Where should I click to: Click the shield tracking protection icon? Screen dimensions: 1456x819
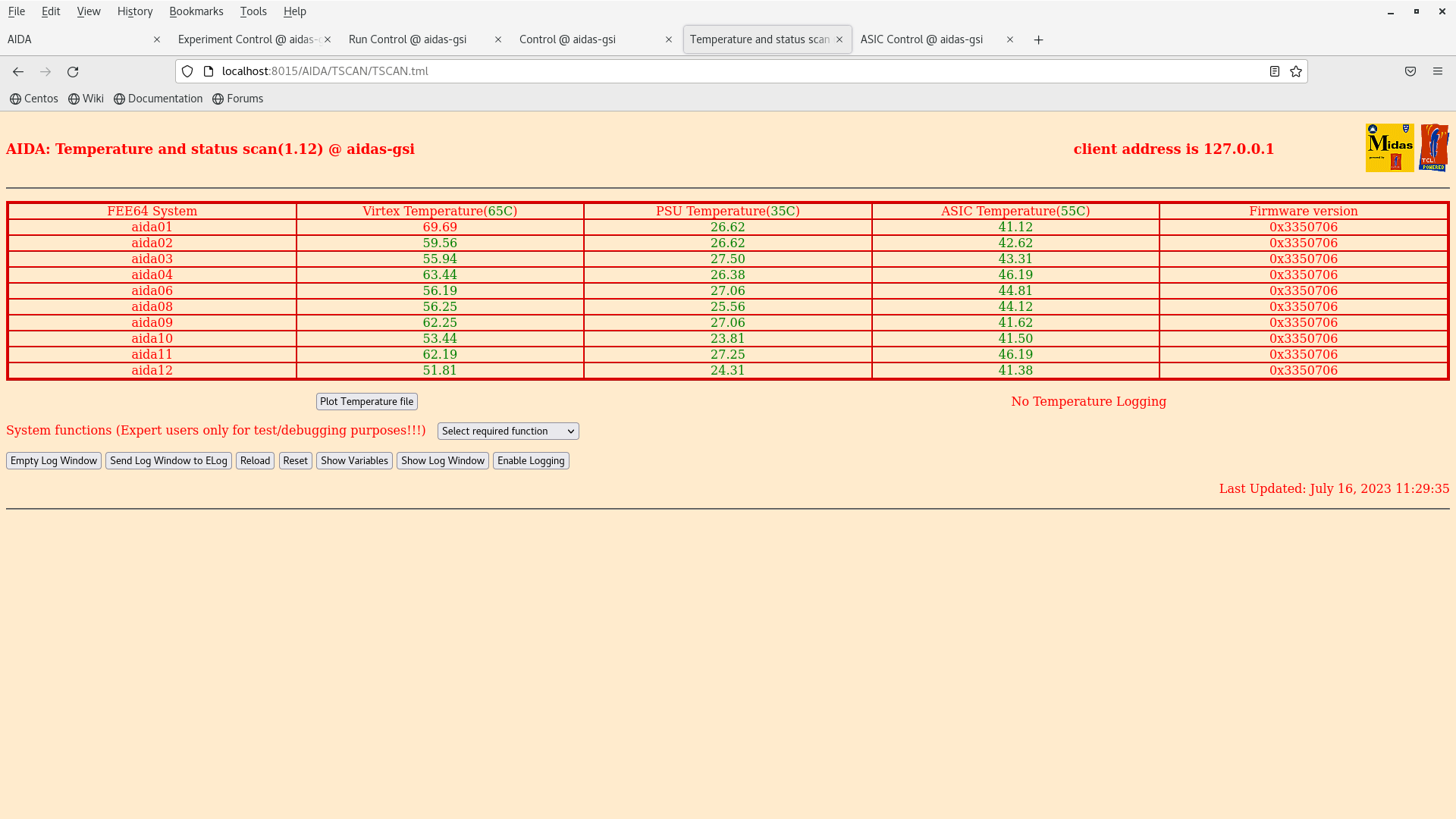tap(187, 71)
